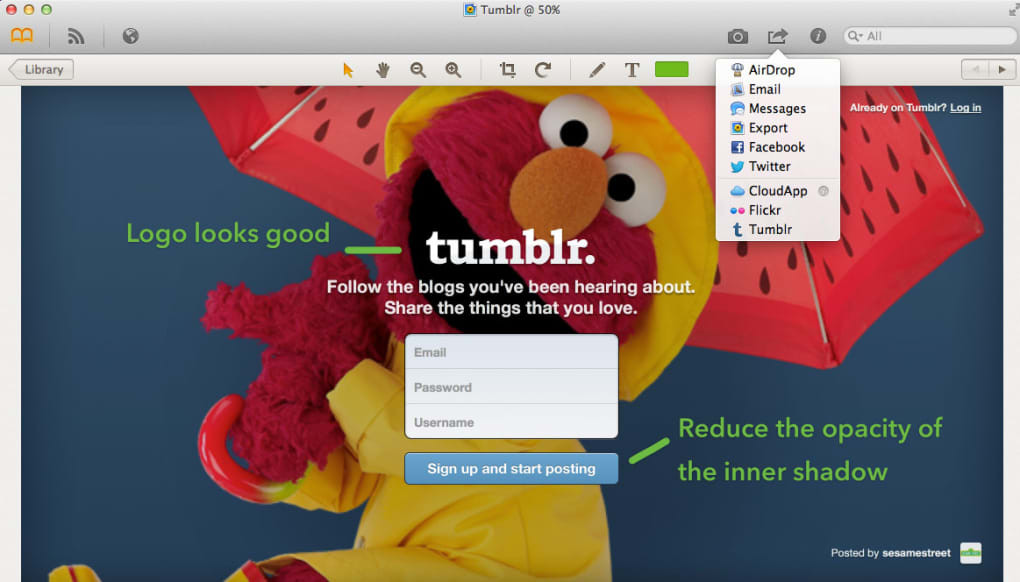The width and height of the screenshot is (1020, 582).
Task: Select the 'Logo looks good' annotation
Action: pos(228,233)
